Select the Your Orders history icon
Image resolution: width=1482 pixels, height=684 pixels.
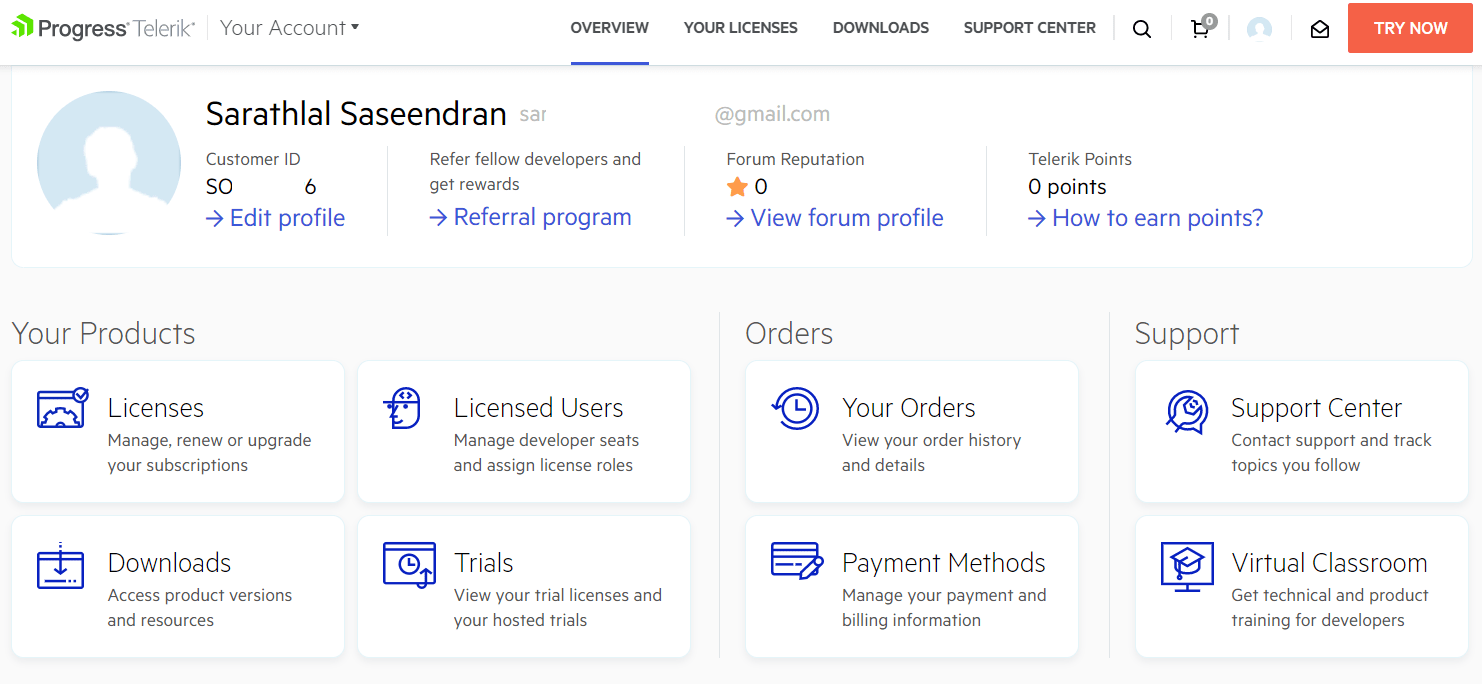795,409
